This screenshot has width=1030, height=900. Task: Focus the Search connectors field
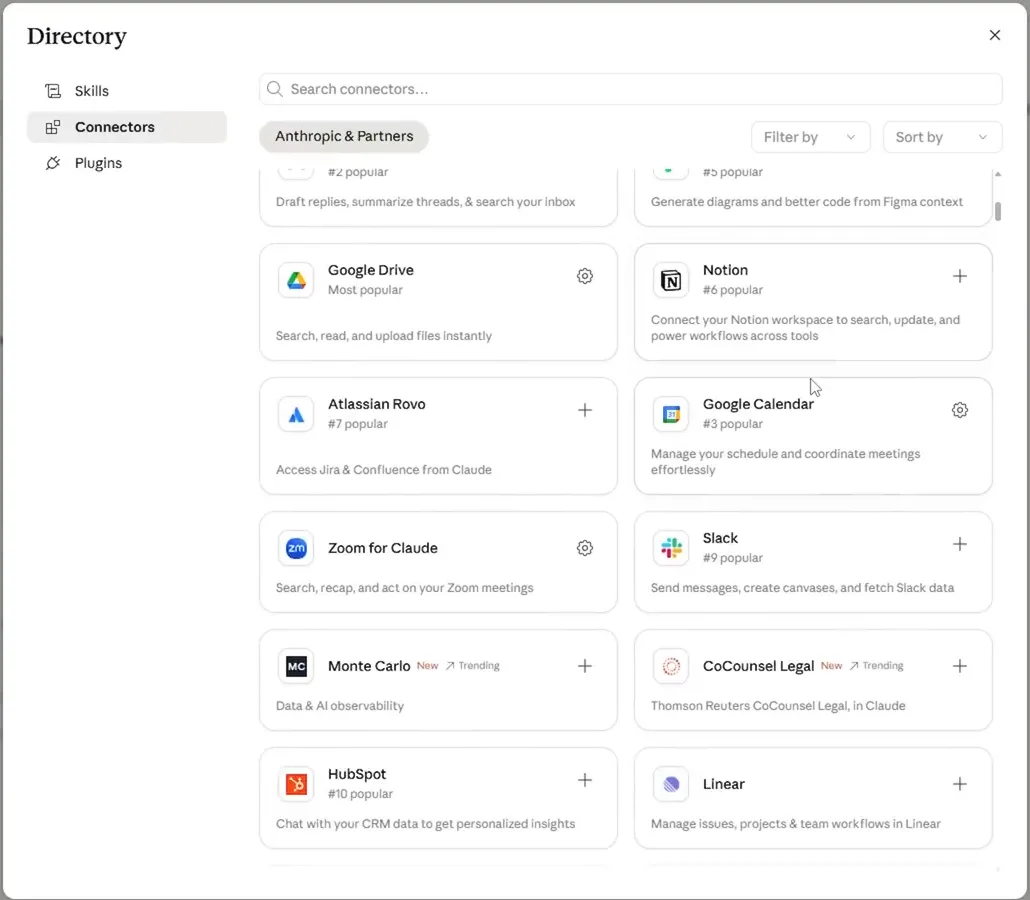click(631, 89)
